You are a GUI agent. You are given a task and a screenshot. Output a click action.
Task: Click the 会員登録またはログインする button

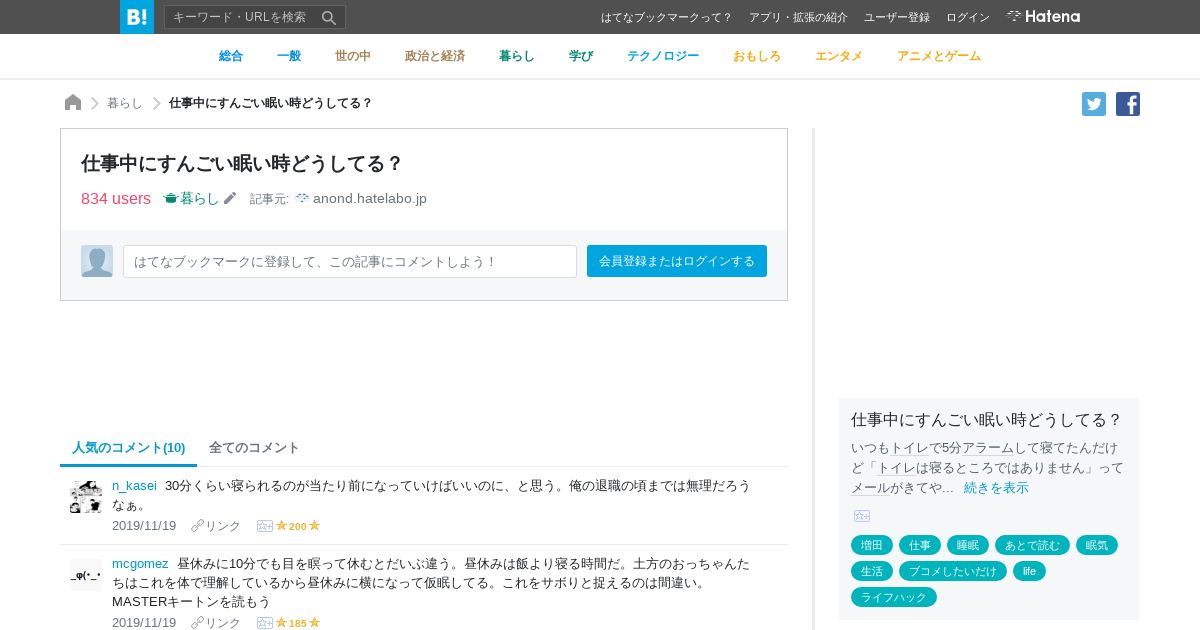[x=677, y=261]
